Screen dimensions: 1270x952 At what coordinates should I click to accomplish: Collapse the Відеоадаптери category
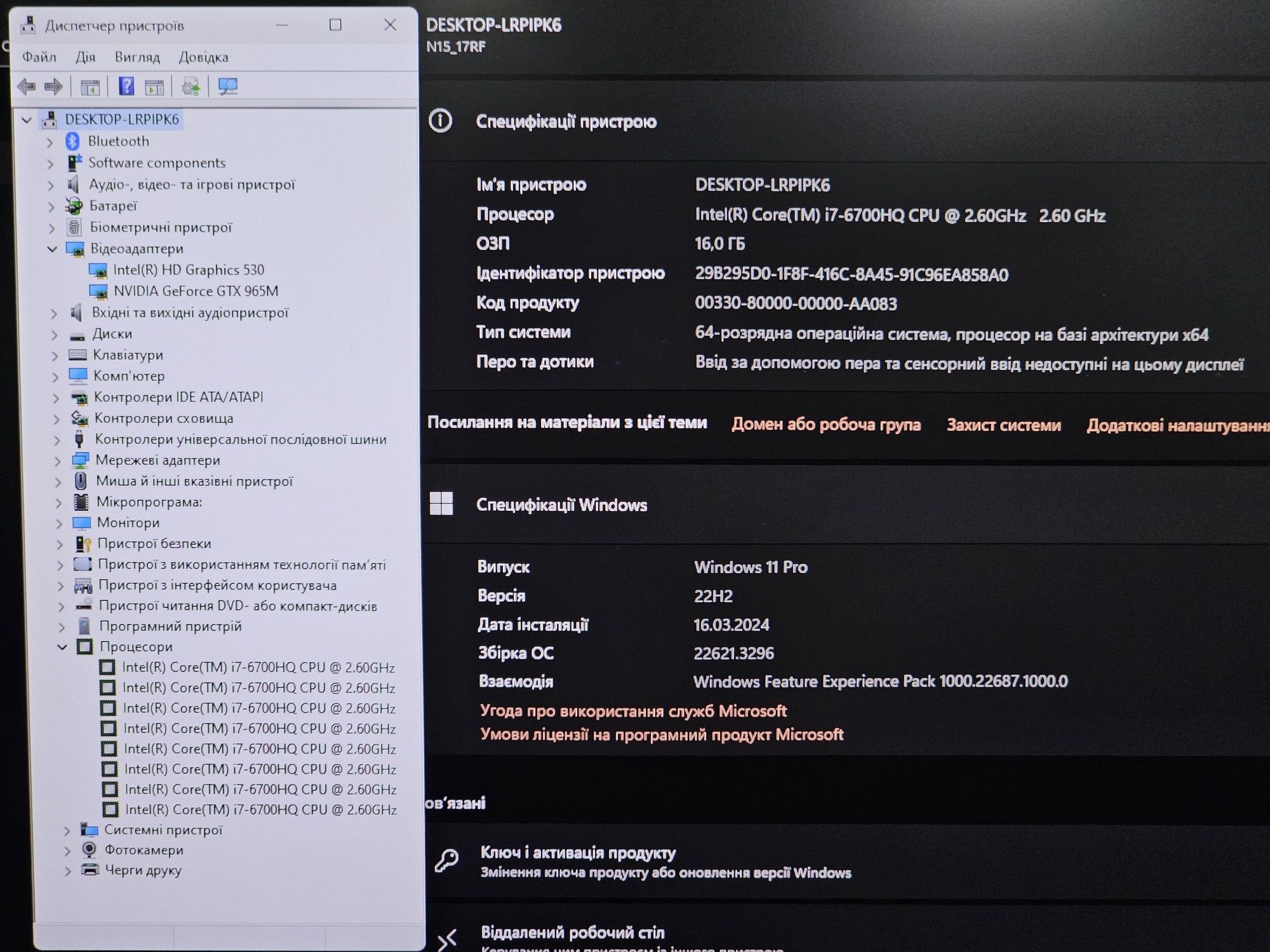pyautogui.click(x=52, y=249)
